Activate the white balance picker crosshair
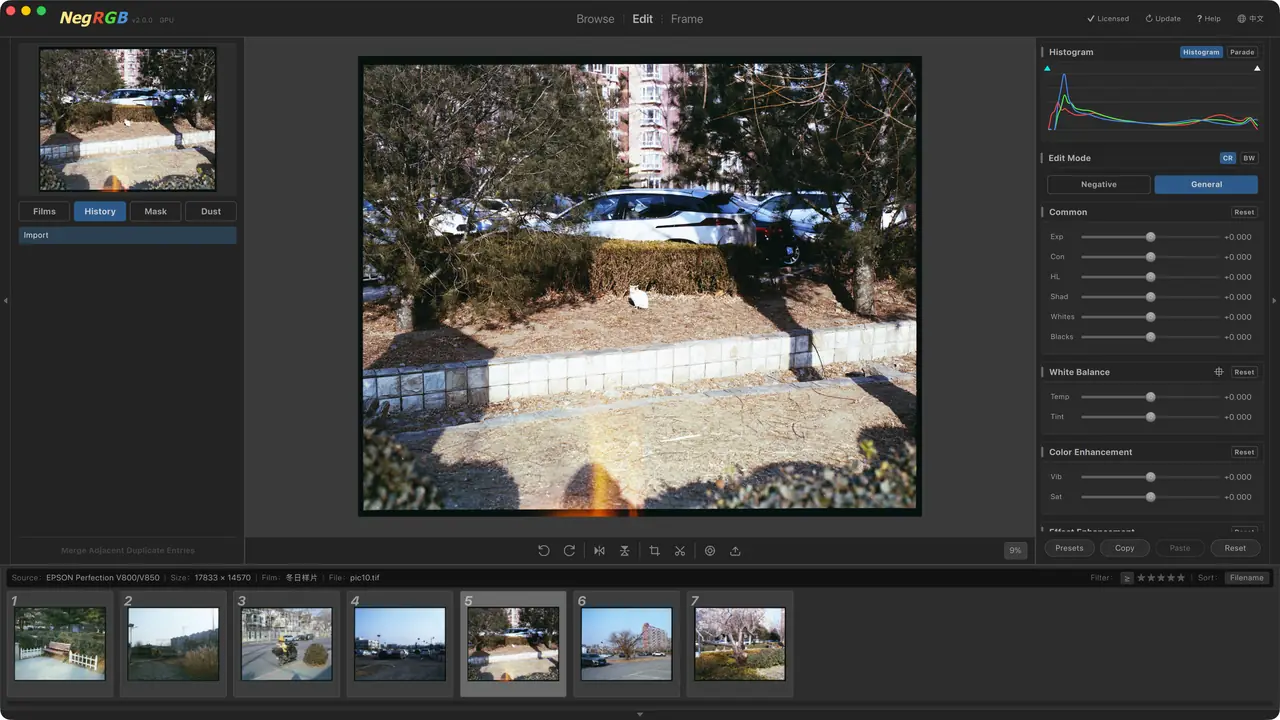The width and height of the screenshot is (1280, 720). click(x=1219, y=372)
